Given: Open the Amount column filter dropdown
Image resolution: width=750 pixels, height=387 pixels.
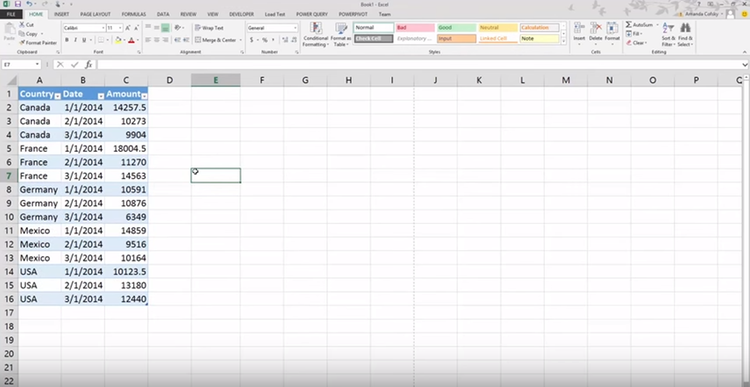Looking at the screenshot, I should [x=144, y=96].
